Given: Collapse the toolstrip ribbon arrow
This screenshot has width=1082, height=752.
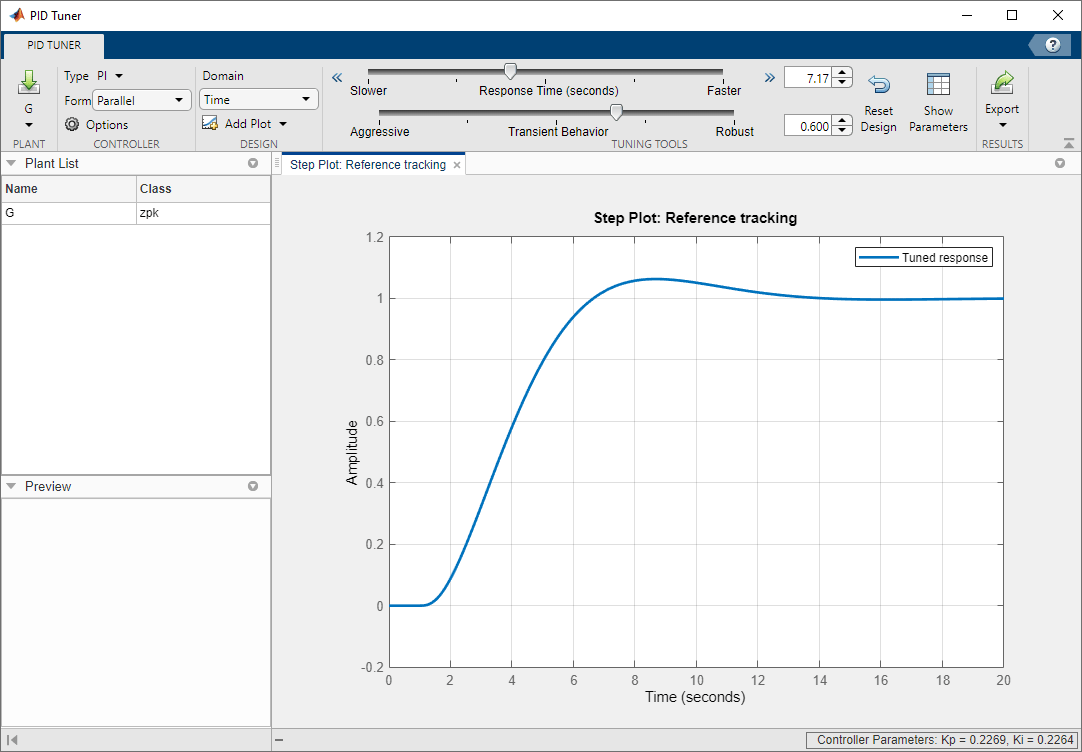Looking at the screenshot, I should point(1069,144).
